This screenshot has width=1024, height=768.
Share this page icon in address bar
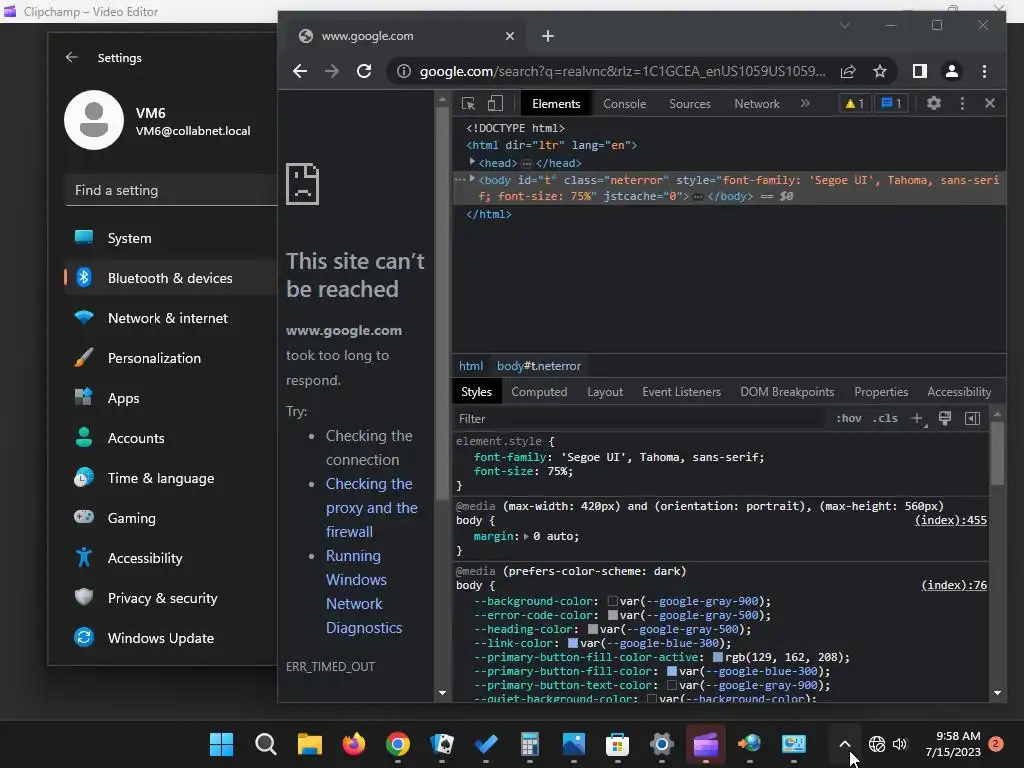pos(848,71)
